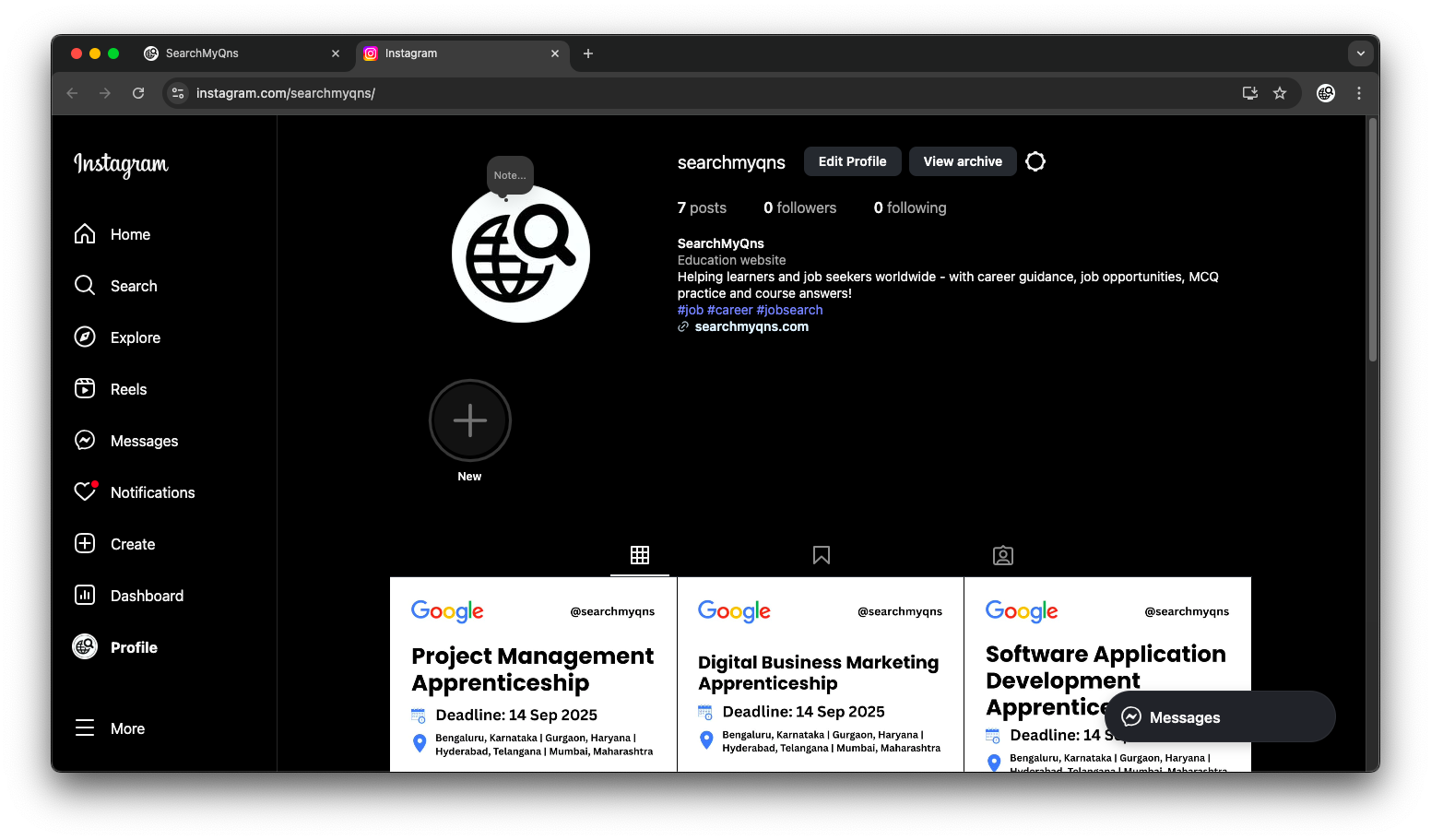Switch to the Saved tab

coord(822,555)
